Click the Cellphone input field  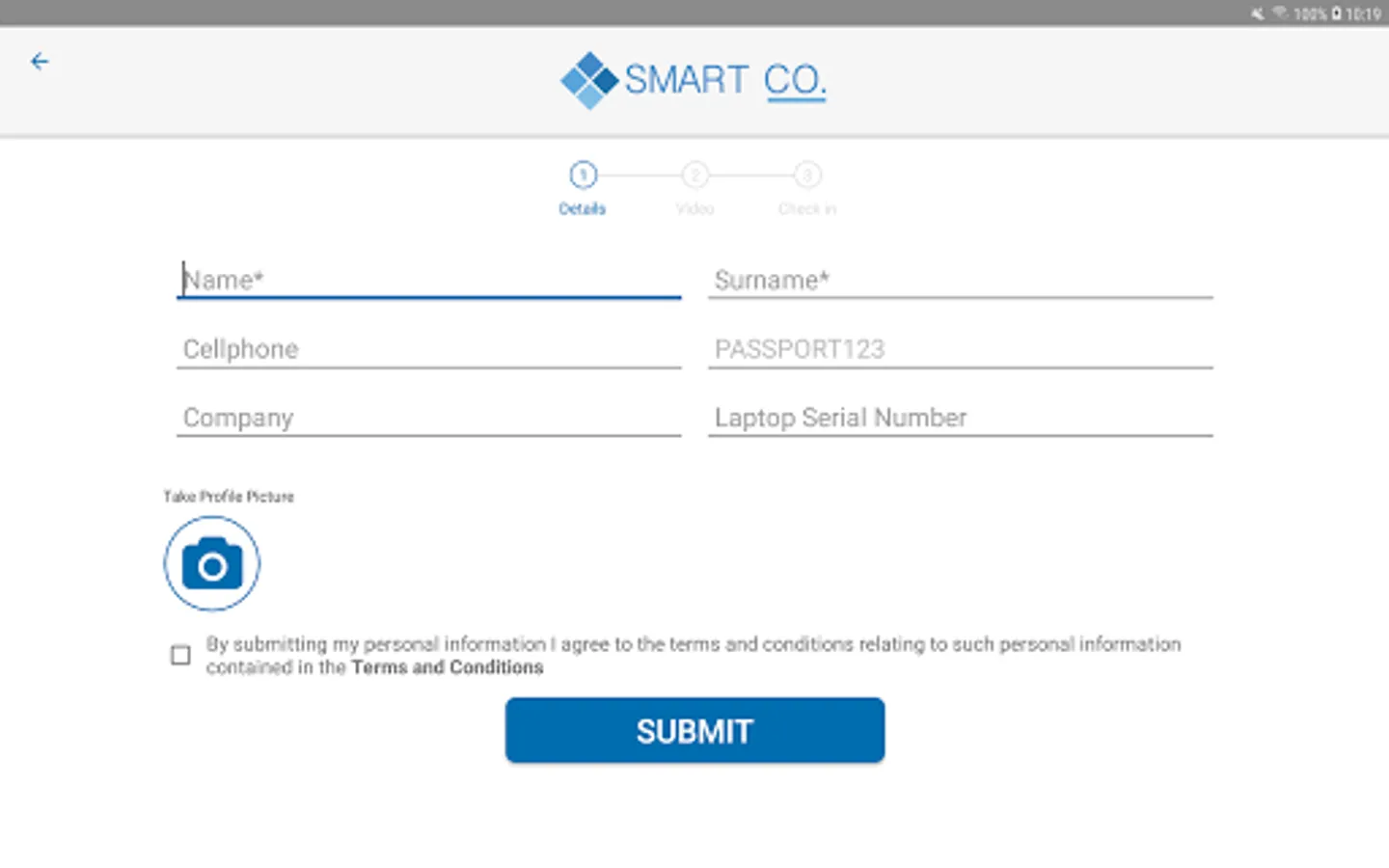pyautogui.click(x=428, y=349)
